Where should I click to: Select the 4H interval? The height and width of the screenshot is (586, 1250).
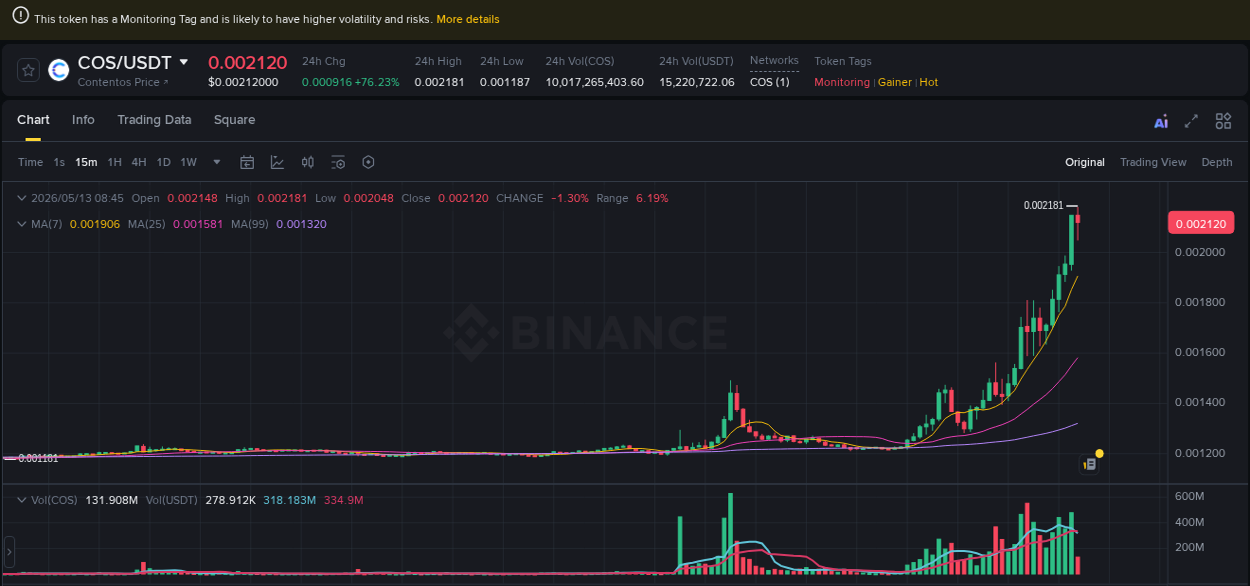139,162
